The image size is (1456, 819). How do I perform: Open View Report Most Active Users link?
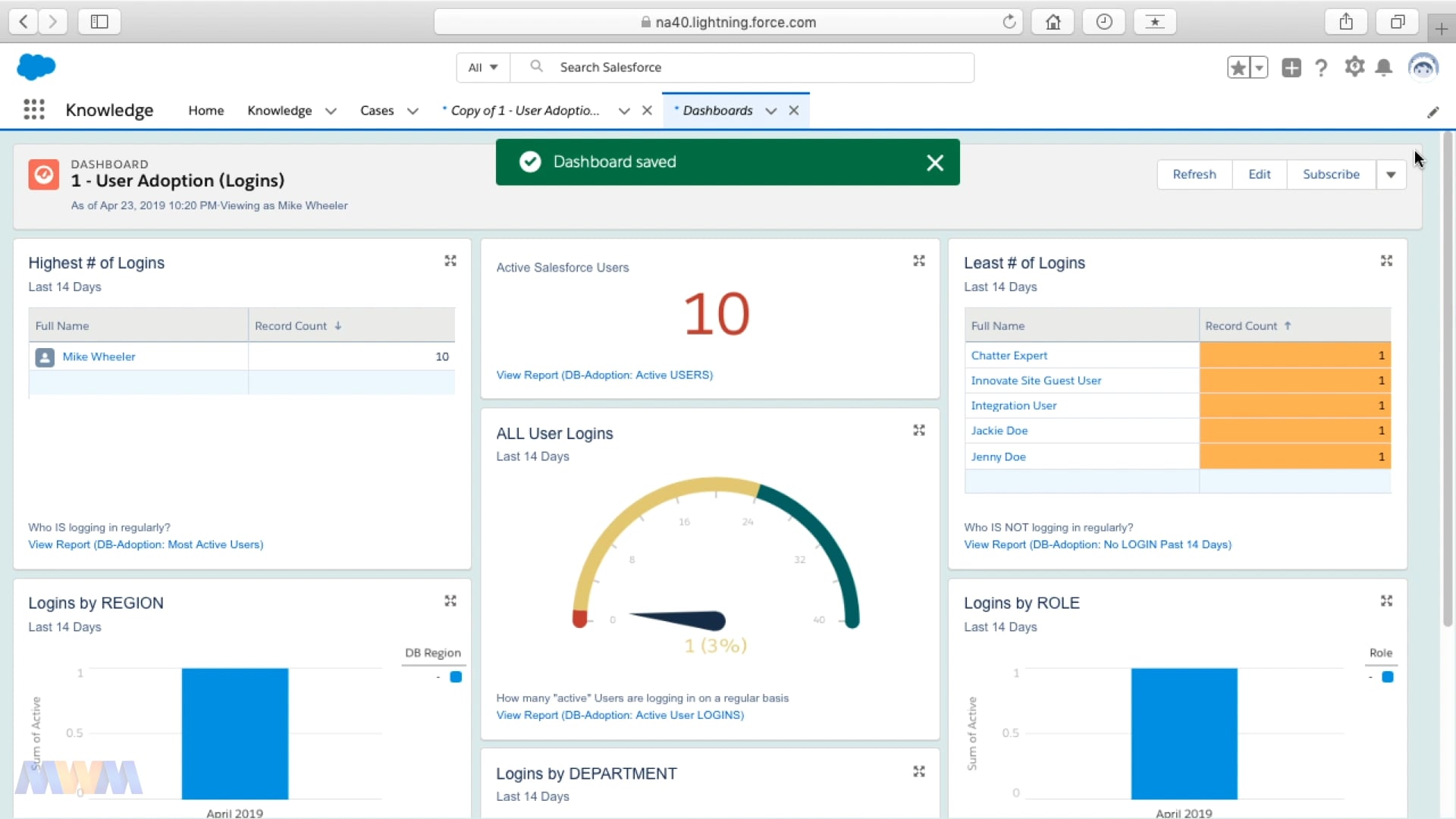(x=146, y=544)
